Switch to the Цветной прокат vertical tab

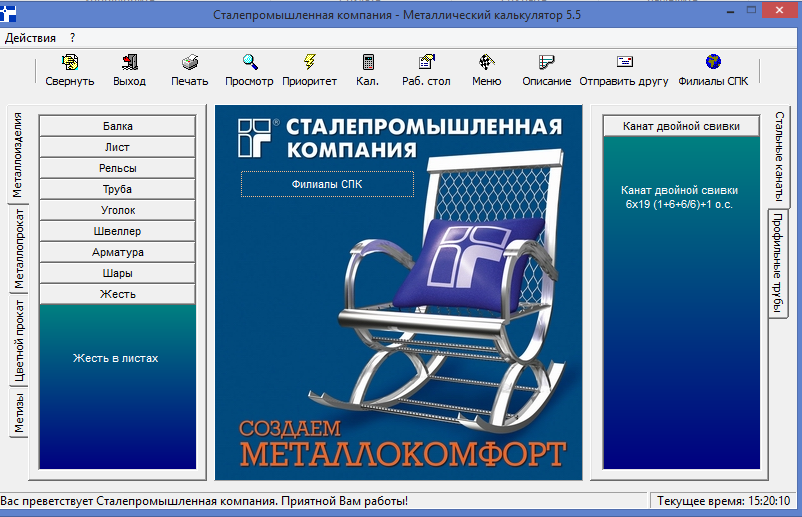18,340
